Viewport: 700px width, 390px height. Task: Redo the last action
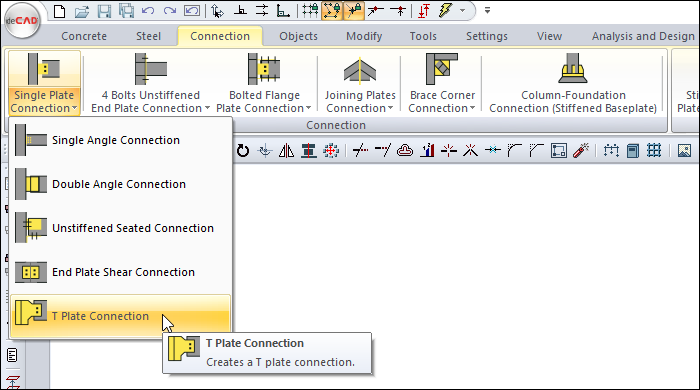tap(170, 11)
